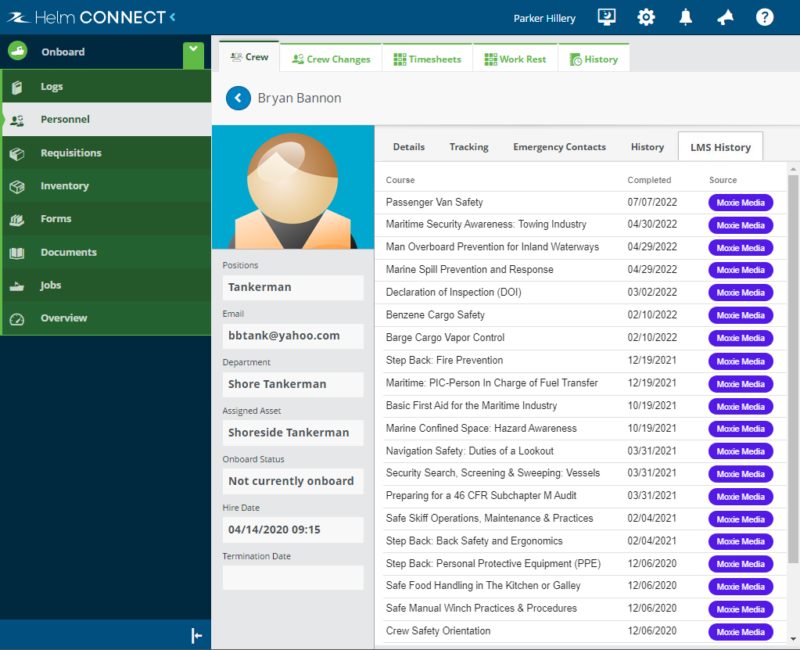Open Parker Hillery user menu
The height and width of the screenshot is (650, 800).
click(544, 18)
